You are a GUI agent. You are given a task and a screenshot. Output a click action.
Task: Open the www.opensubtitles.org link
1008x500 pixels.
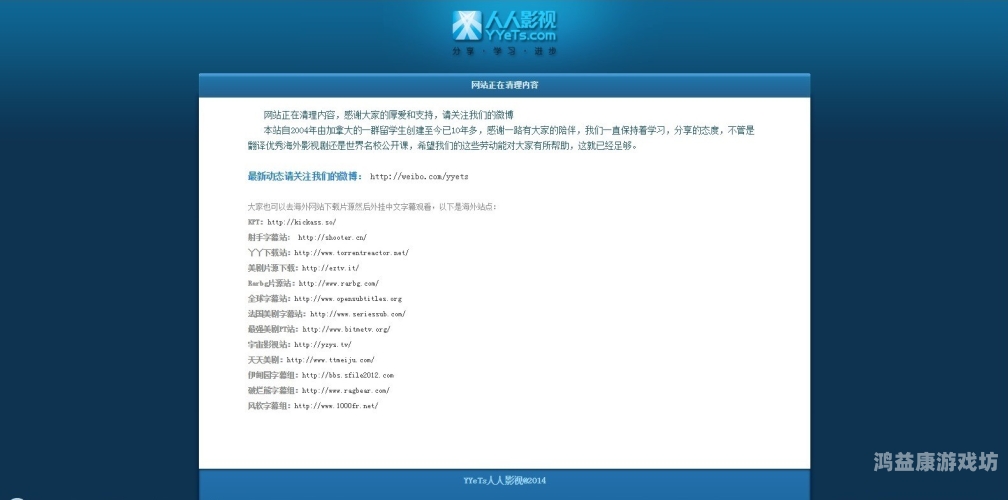tap(348, 299)
